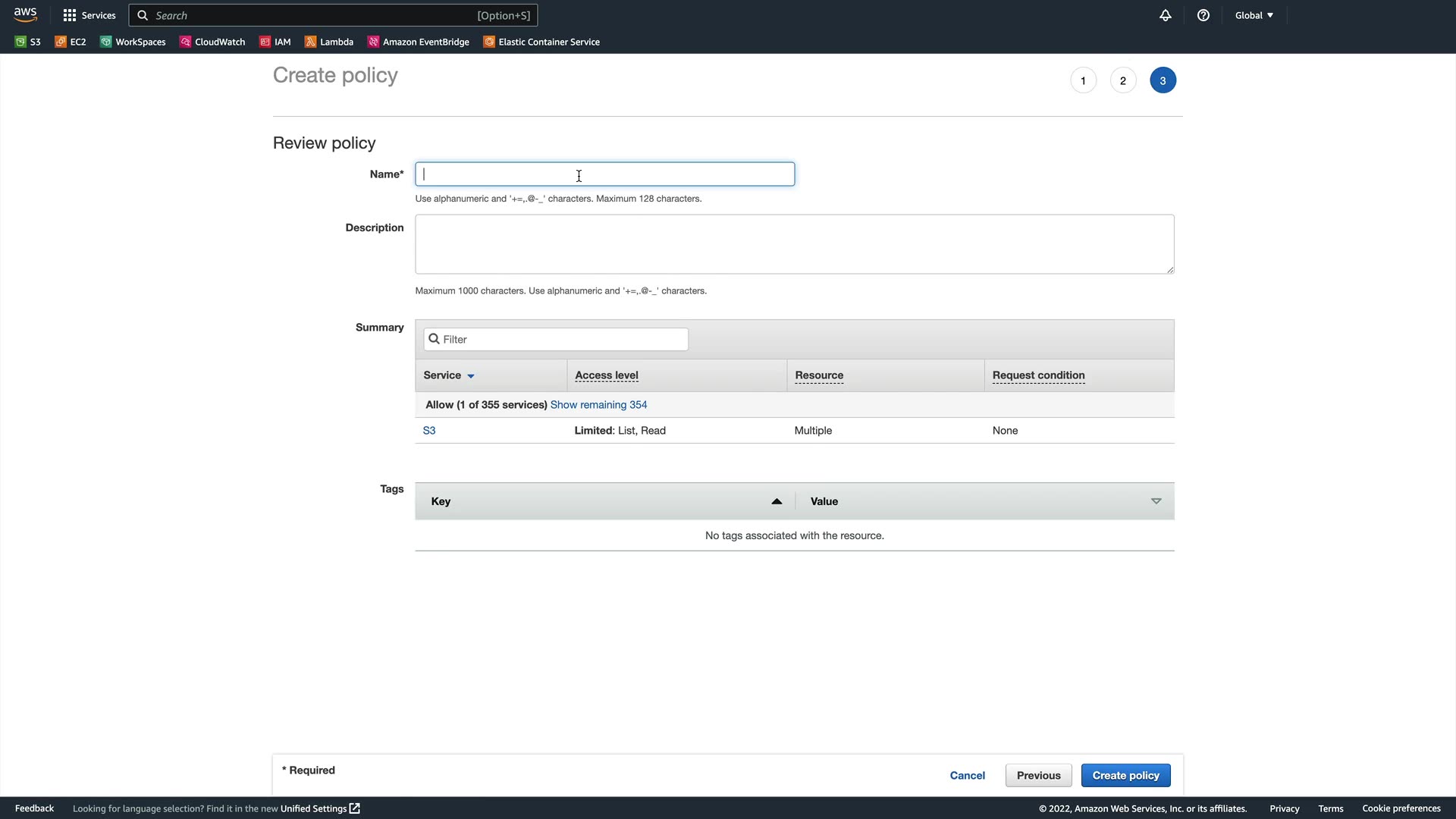Sort tags by Value column arrow
The height and width of the screenshot is (819, 1456).
coord(1156,501)
